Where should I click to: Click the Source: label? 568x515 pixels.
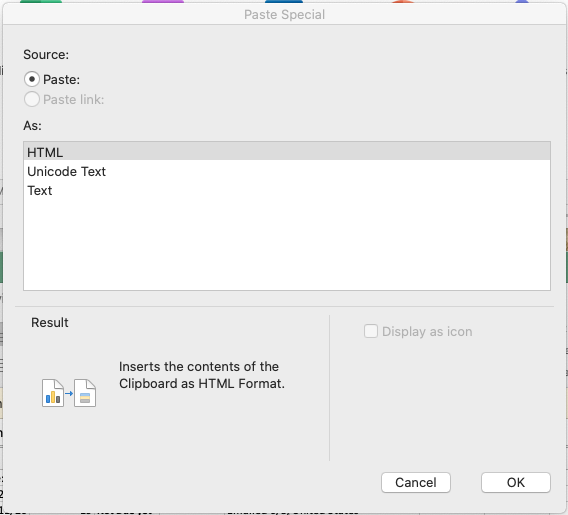46,55
